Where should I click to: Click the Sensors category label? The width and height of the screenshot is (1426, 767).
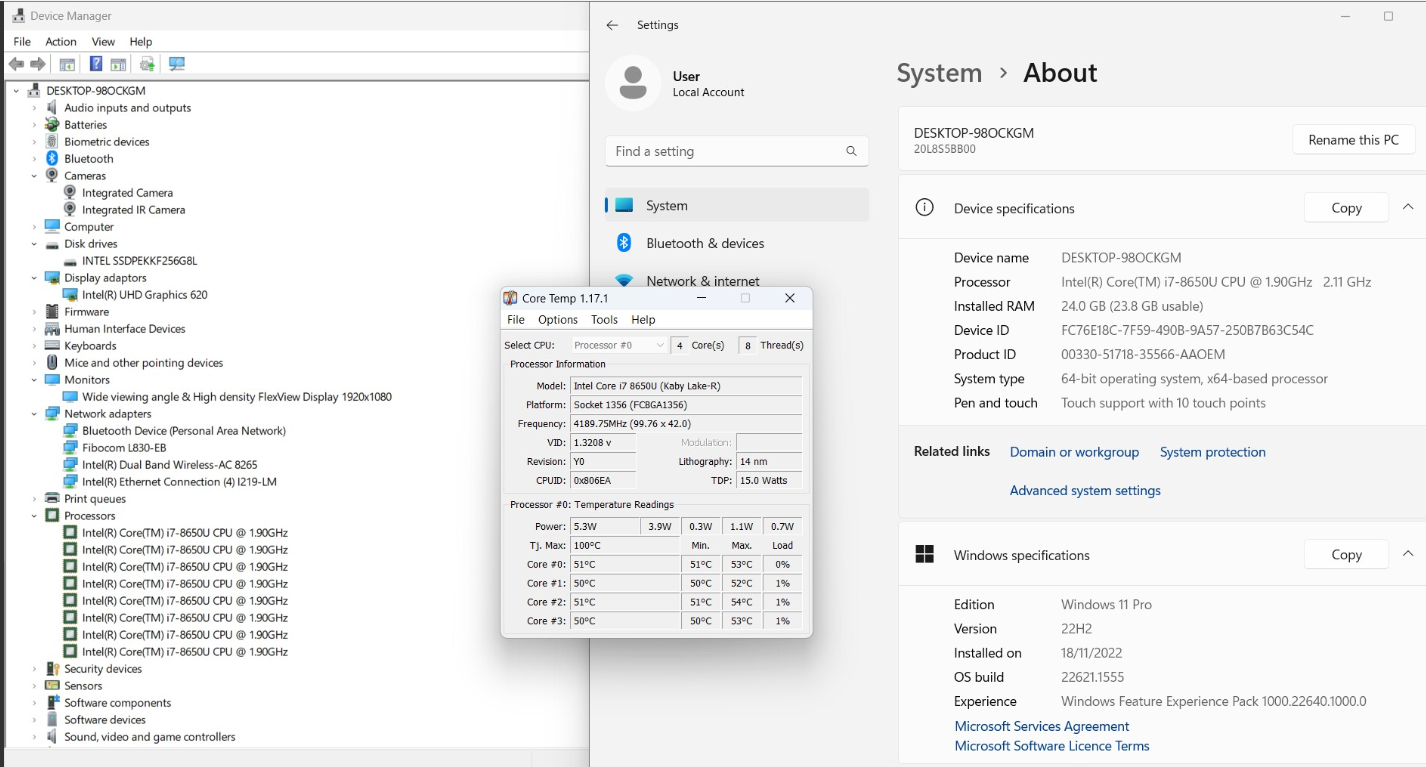click(x=83, y=685)
